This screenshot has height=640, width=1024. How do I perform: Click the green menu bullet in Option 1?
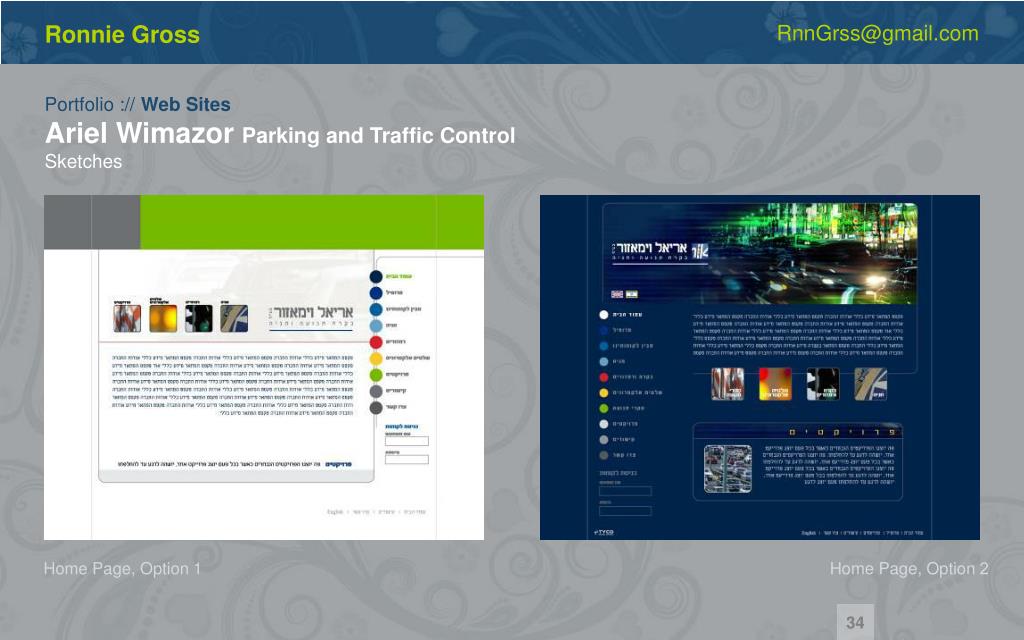(x=376, y=375)
